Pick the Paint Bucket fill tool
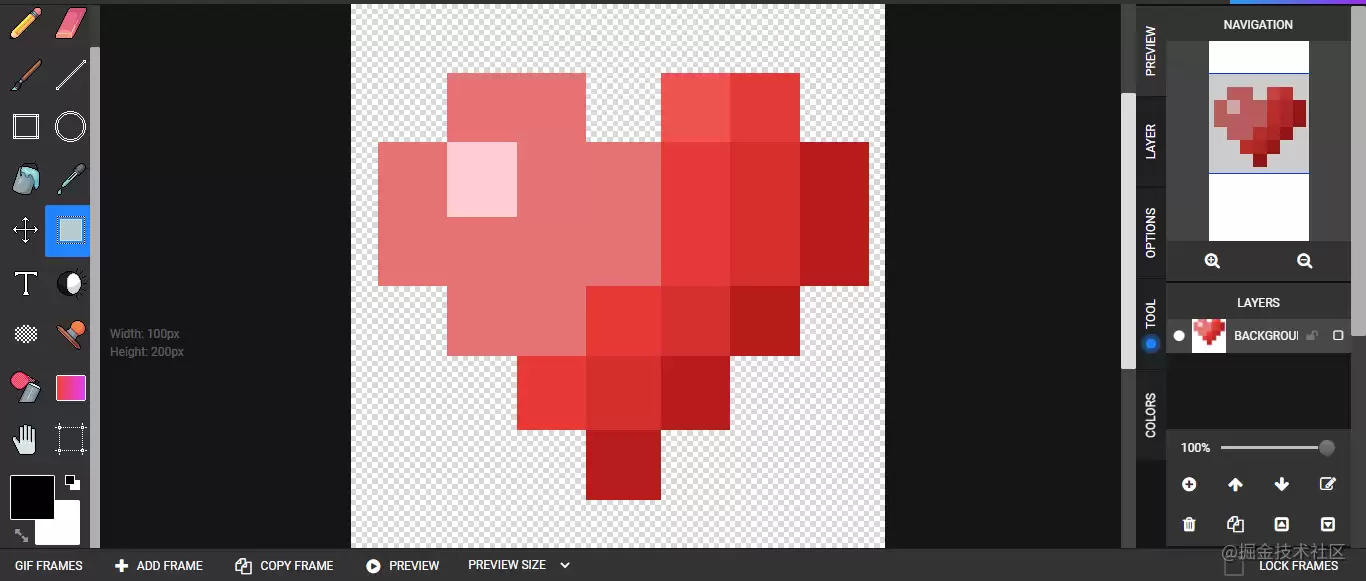This screenshot has height=581, width=1366. tap(25, 179)
